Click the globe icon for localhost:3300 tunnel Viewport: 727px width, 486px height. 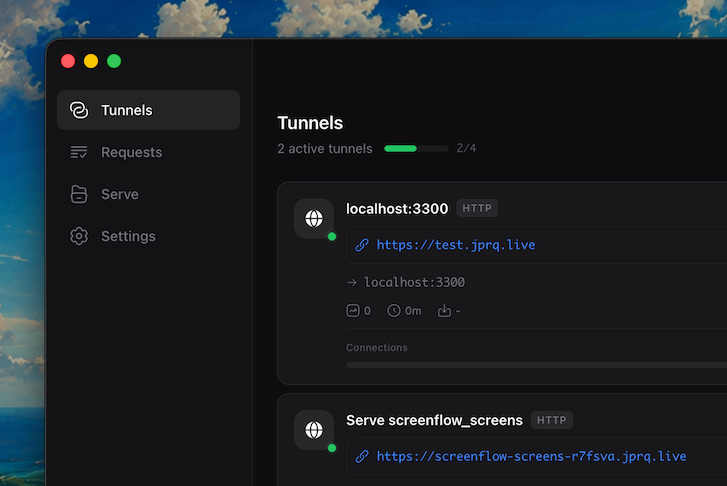(x=314, y=218)
